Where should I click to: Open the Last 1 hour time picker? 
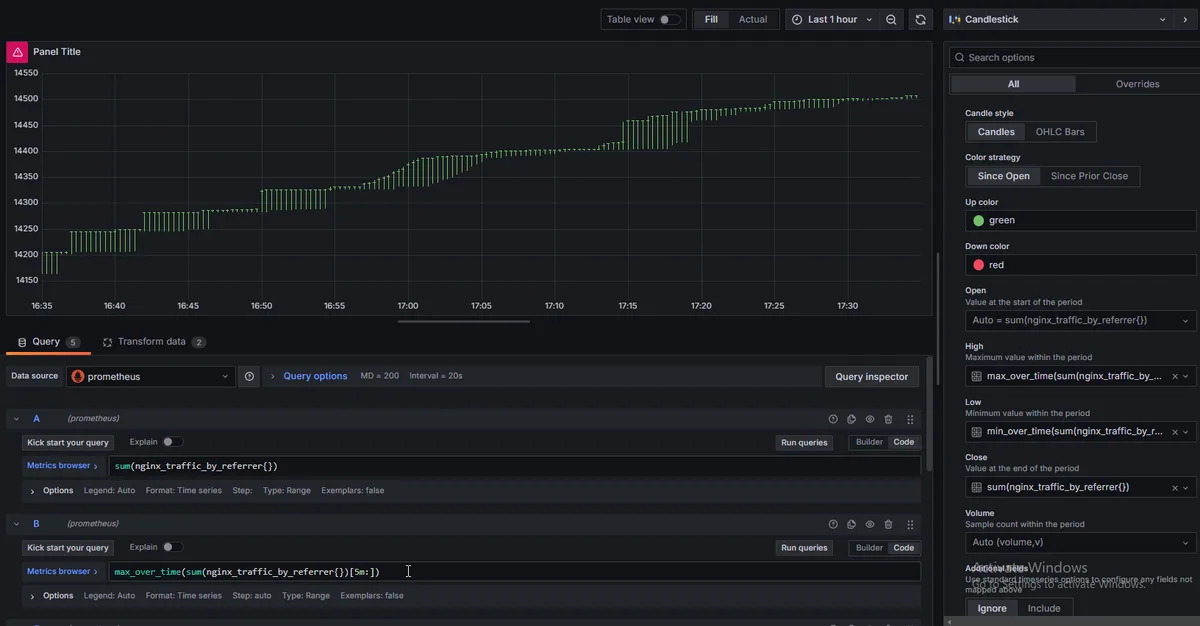[831, 19]
